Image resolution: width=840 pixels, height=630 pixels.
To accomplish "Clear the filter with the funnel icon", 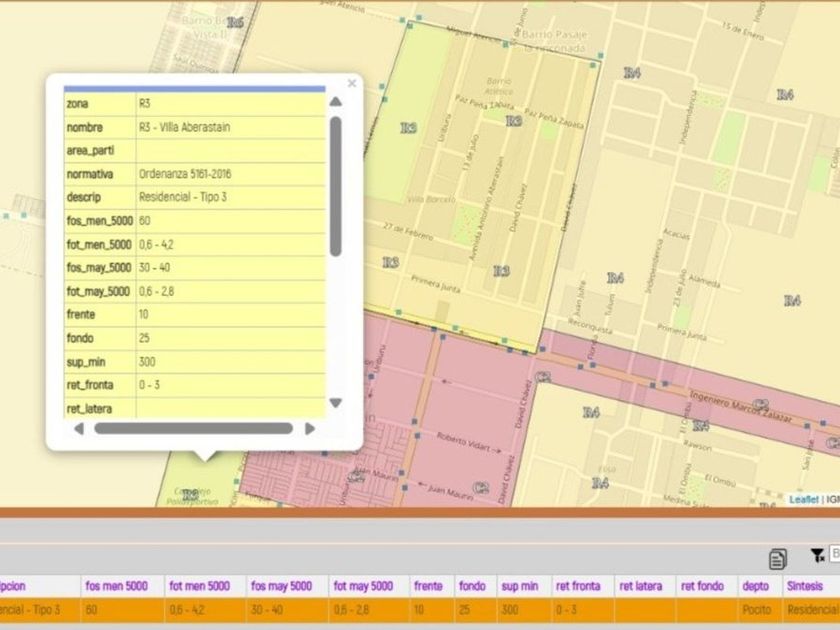I will [x=817, y=556].
